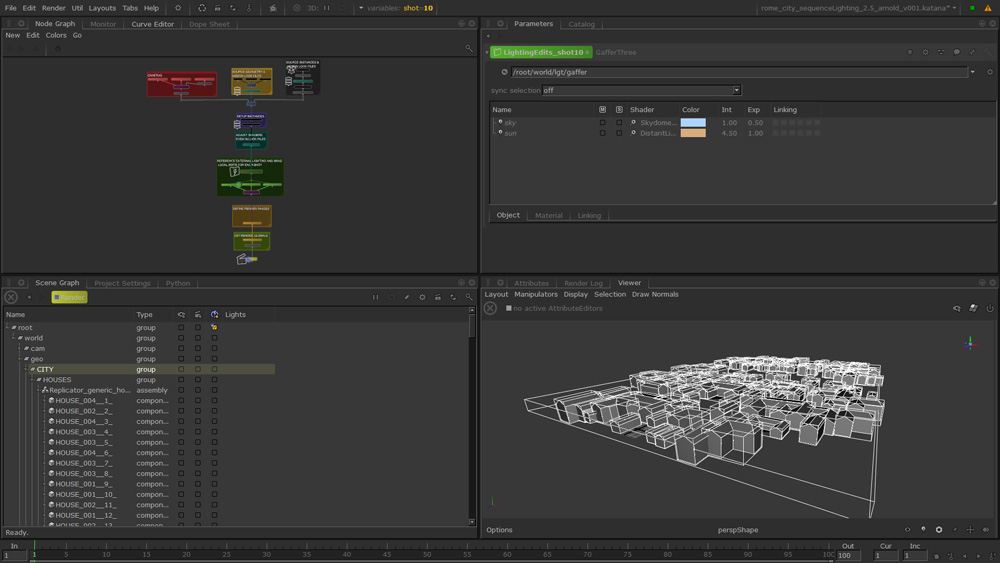Click the gaffer path input field

(739, 72)
